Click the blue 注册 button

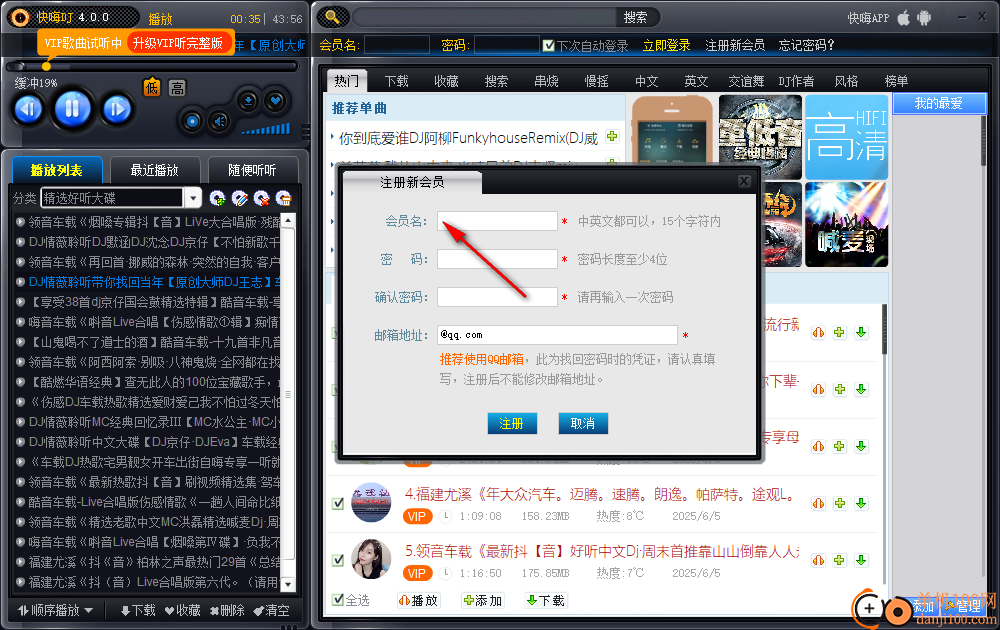(512, 423)
